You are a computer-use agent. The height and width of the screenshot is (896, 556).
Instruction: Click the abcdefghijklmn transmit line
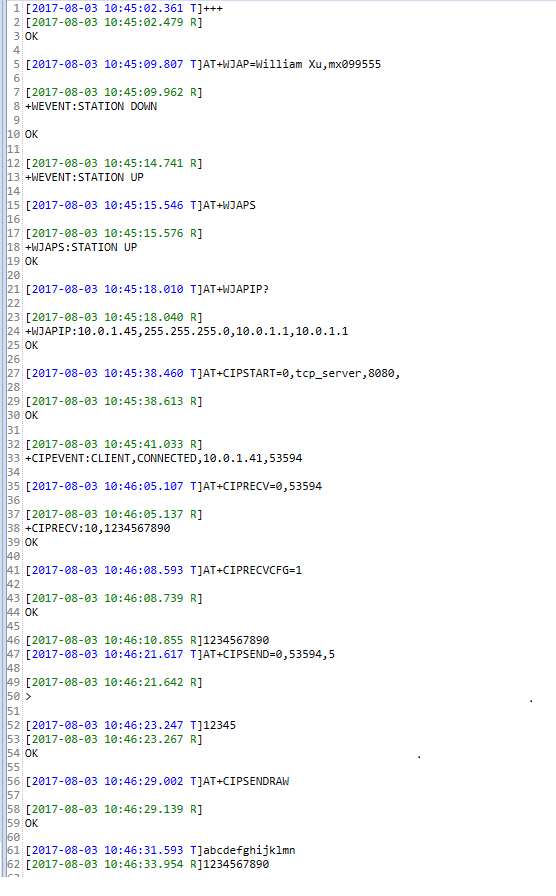160,850
